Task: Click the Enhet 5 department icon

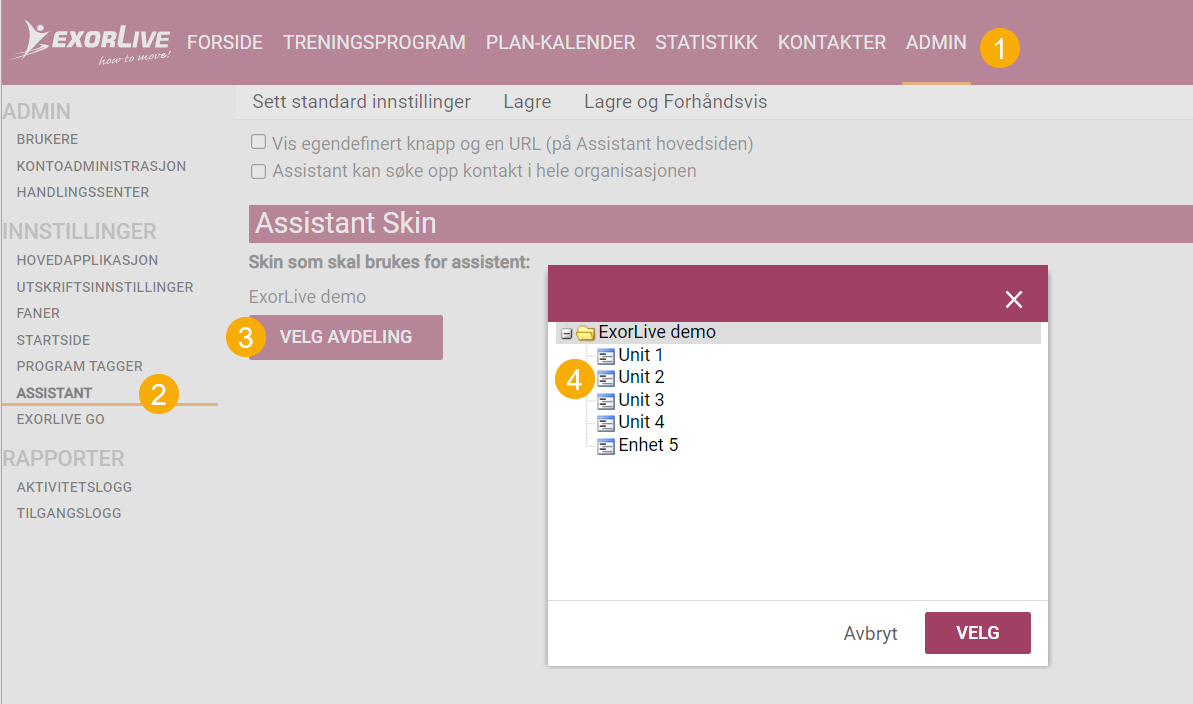Action: (x=606, y=446)
